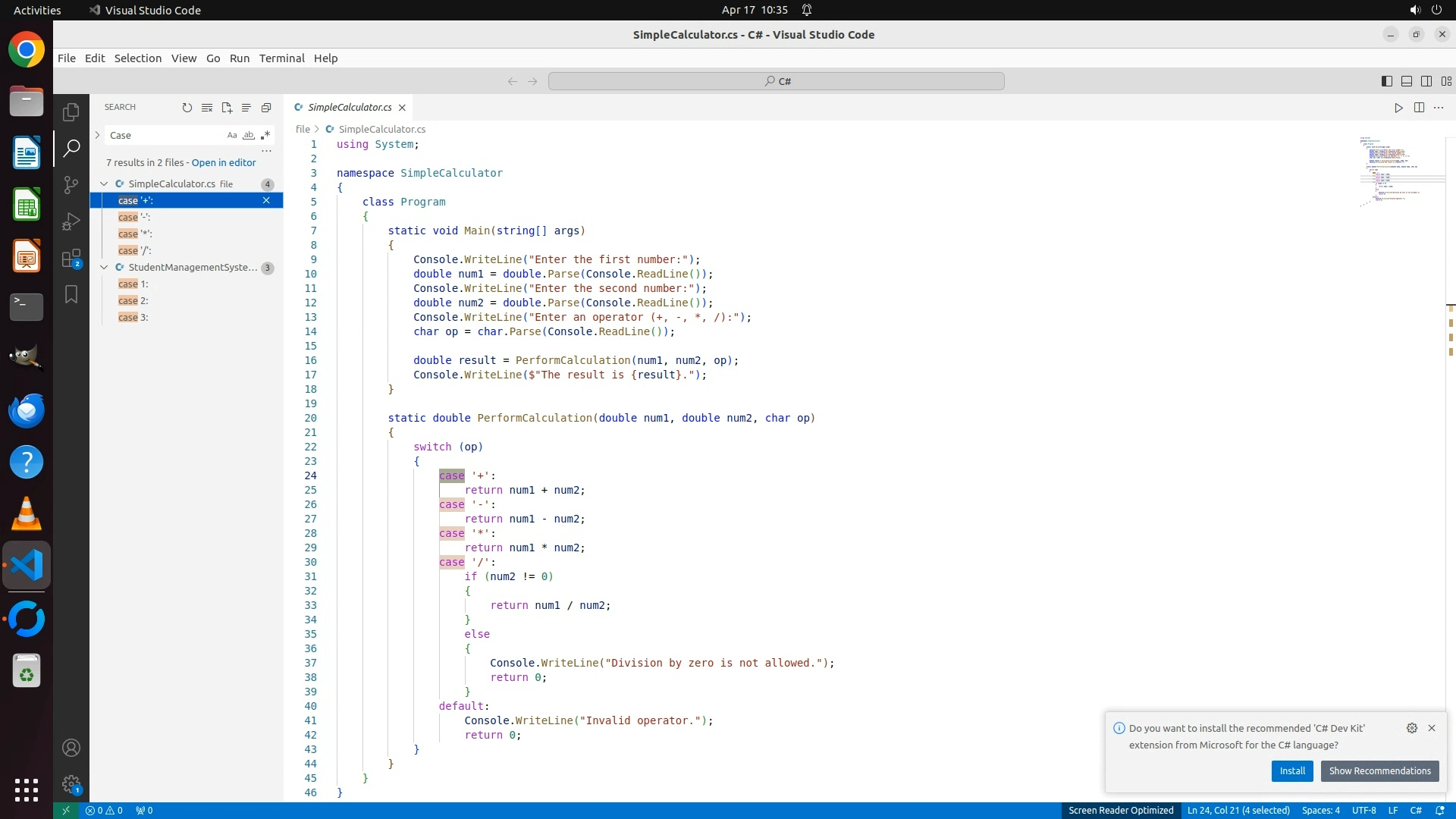Collapse the SimpleCalculator.cs results group

pos(104,184)
